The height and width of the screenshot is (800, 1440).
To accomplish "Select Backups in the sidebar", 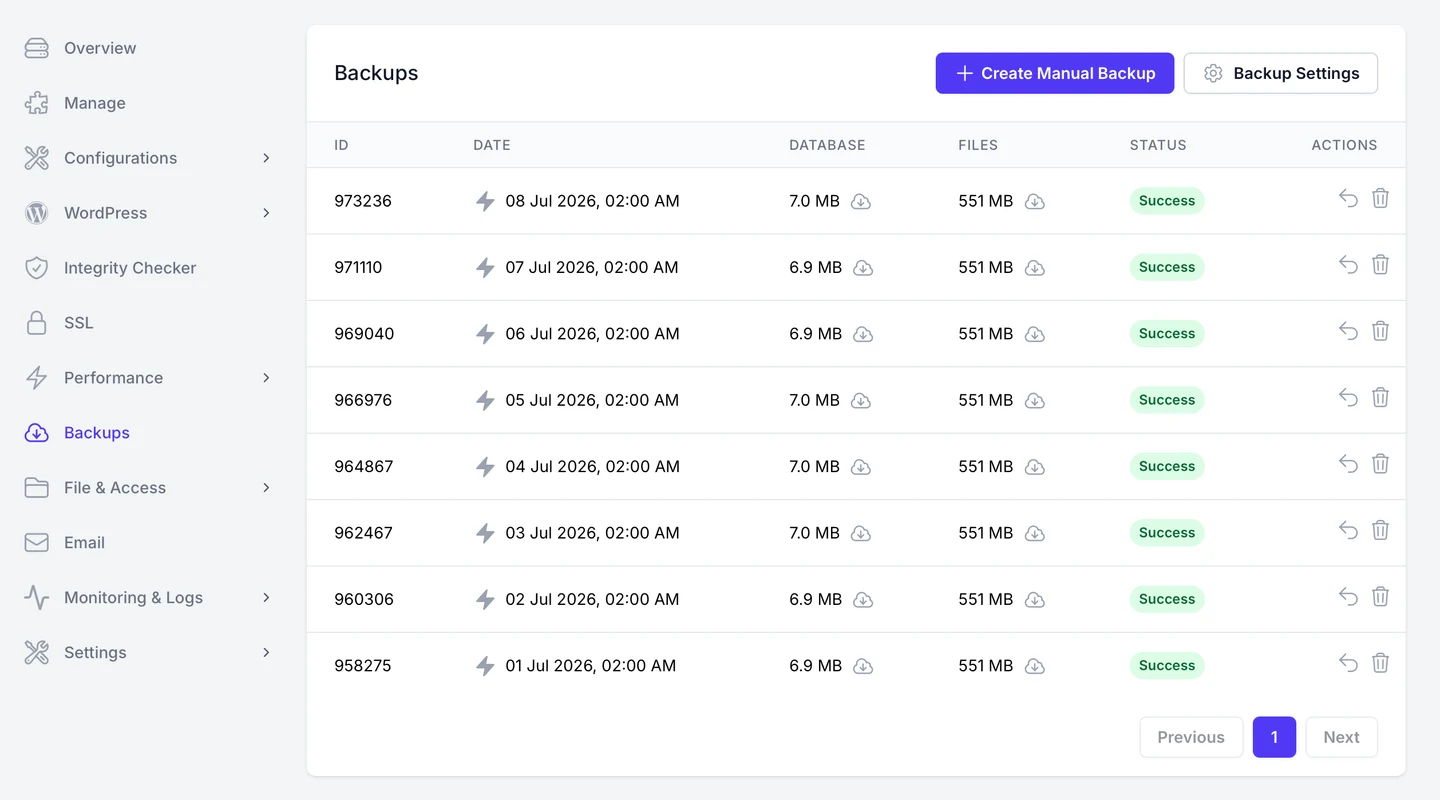I will pos(97,433).
